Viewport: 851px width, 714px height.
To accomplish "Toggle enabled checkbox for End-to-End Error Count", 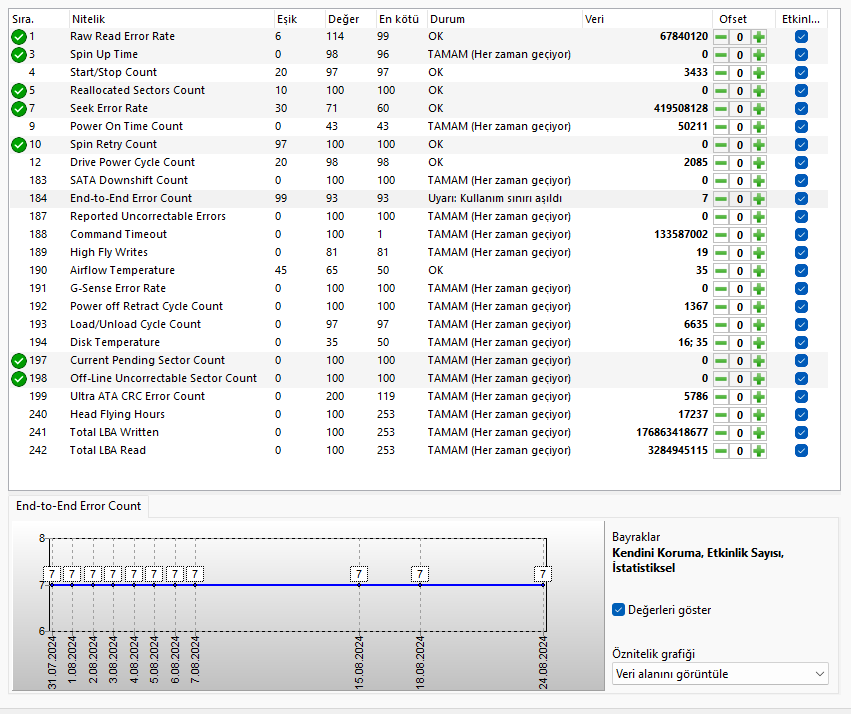I will (801, 199).
